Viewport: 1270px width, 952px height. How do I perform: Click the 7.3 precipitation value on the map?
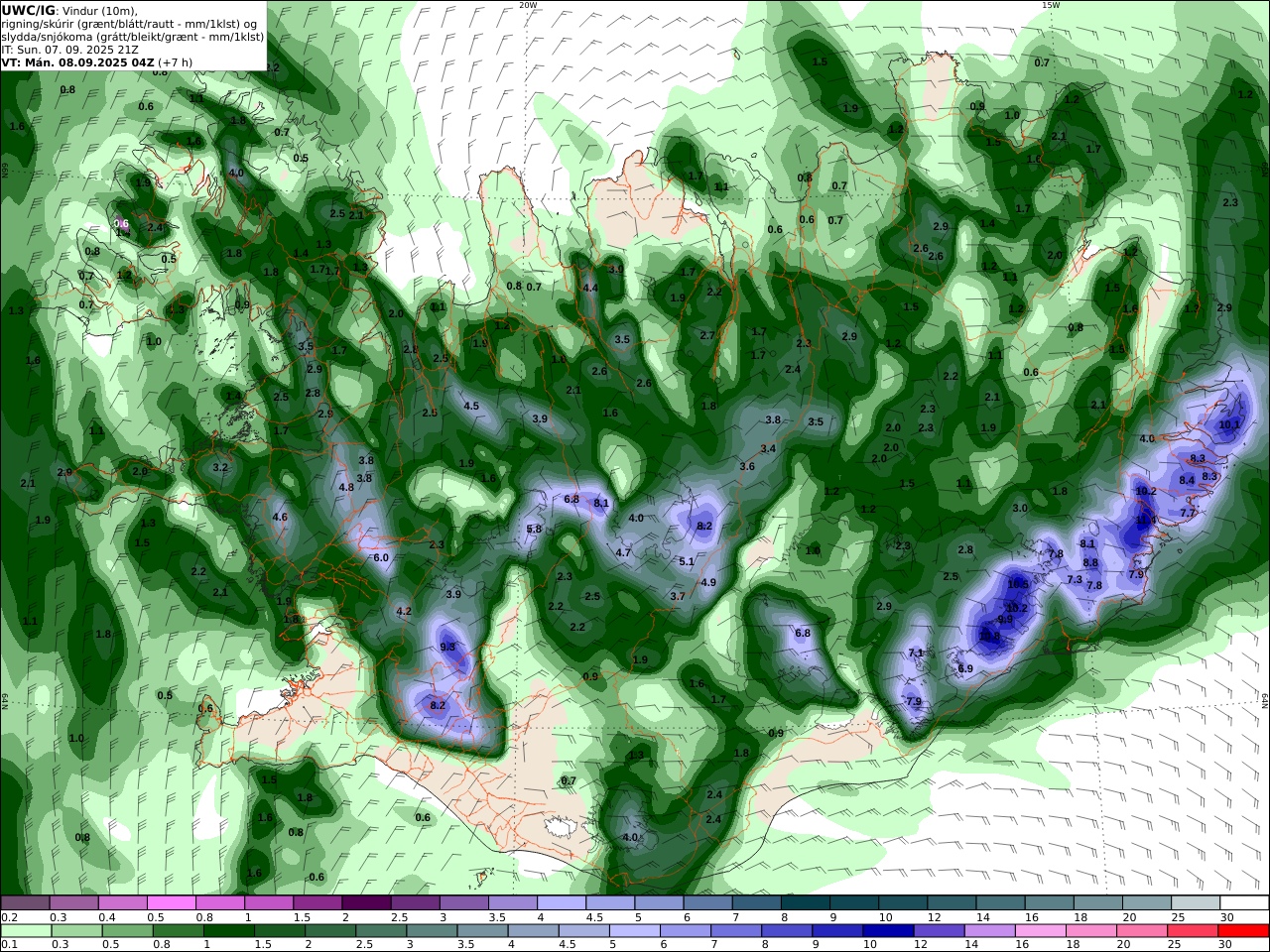click(1075, 579)
